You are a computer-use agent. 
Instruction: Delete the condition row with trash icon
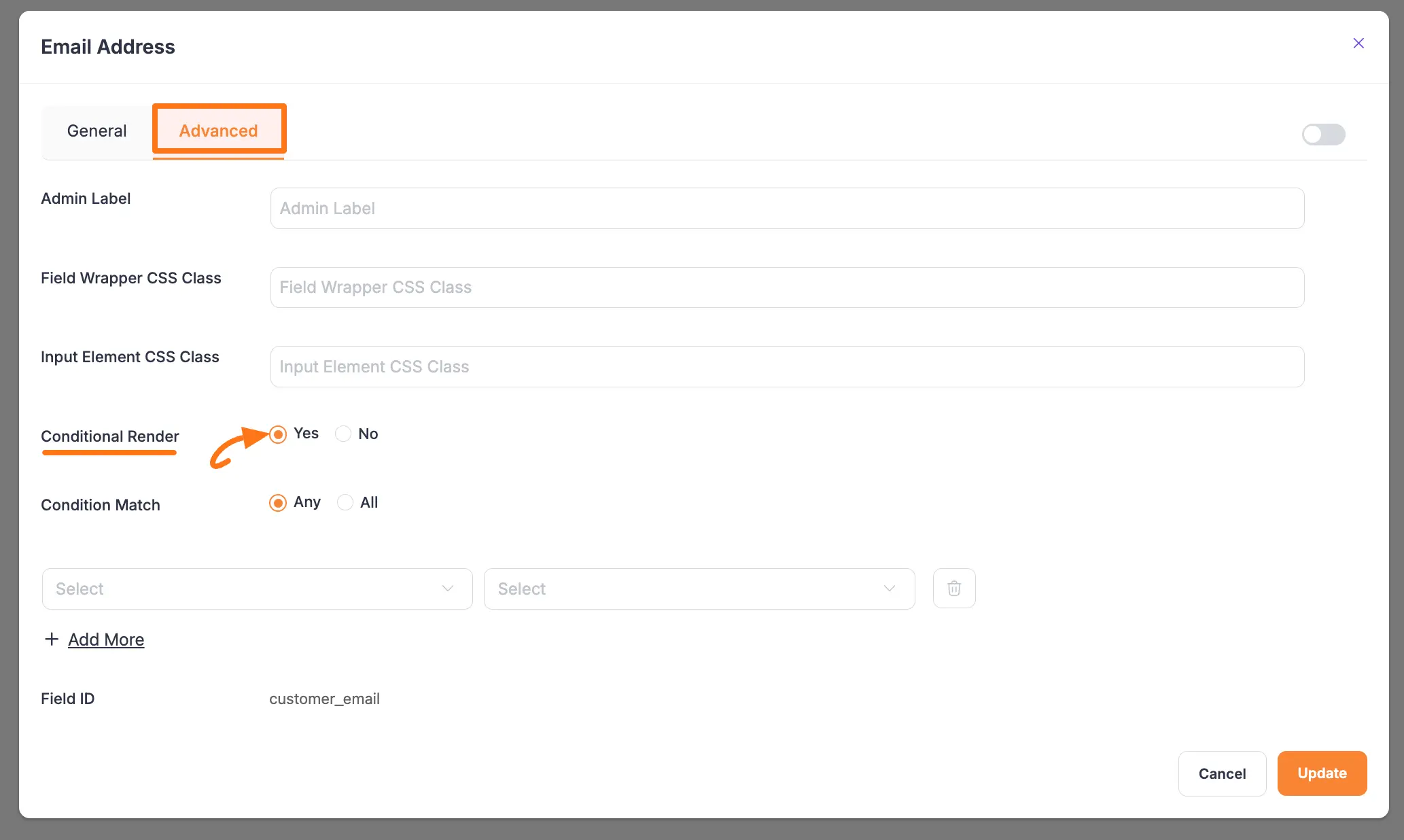pyautogui.click(x=953, y=588)
